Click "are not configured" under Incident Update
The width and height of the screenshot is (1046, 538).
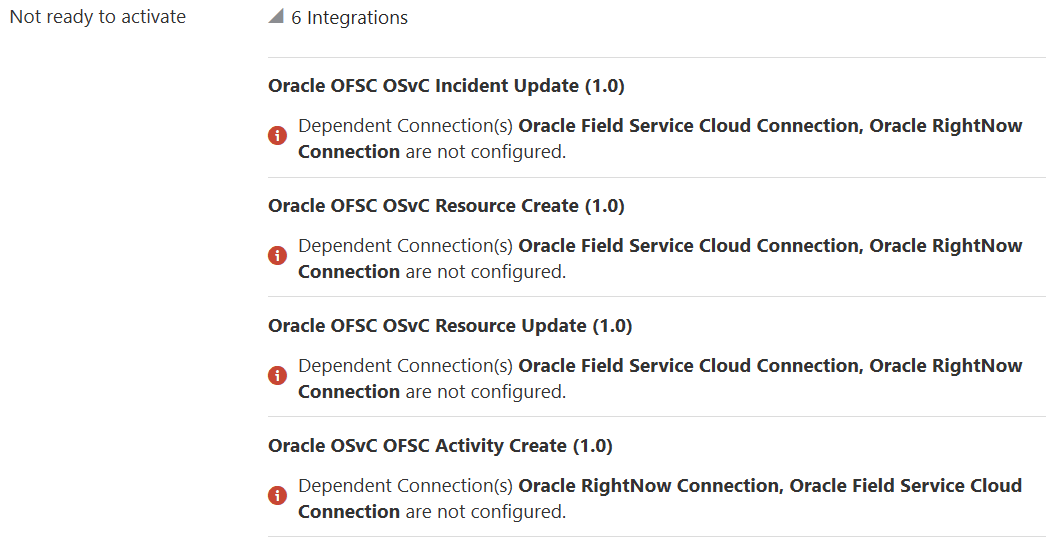[x=485, y=152]
